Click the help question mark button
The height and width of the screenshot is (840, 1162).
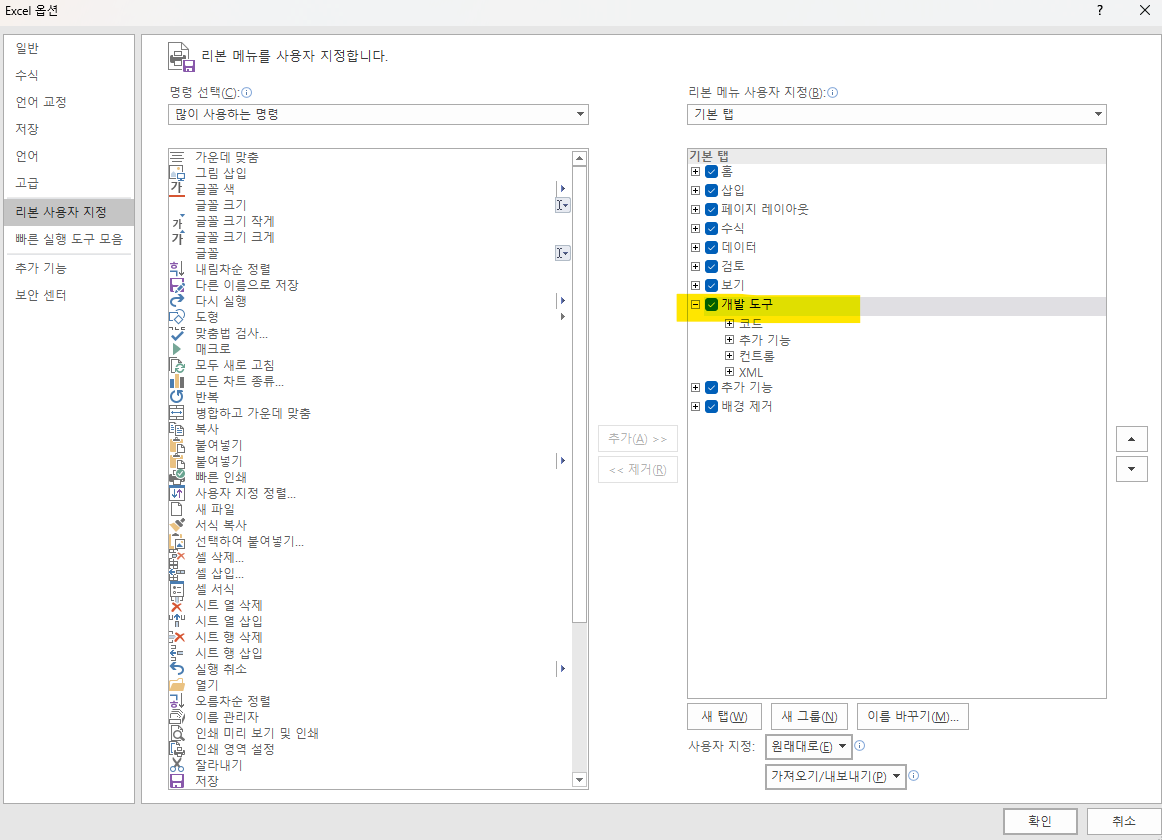pos(1100,10)
